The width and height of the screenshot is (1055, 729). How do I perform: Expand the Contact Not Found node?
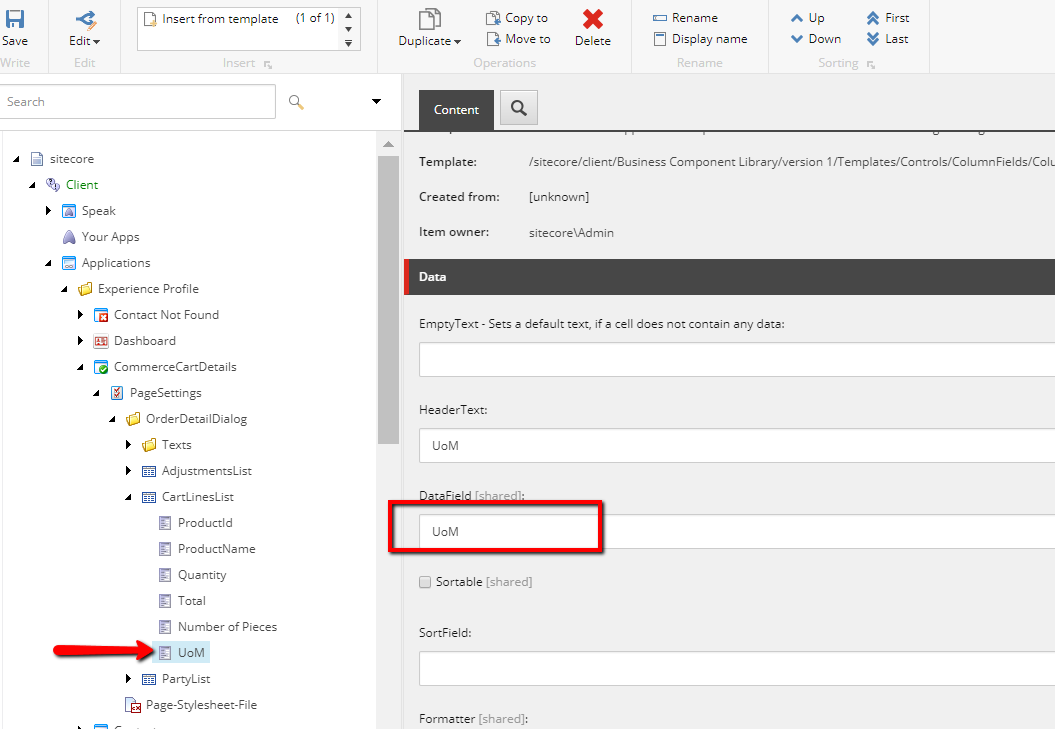click(x=80, y=314)
